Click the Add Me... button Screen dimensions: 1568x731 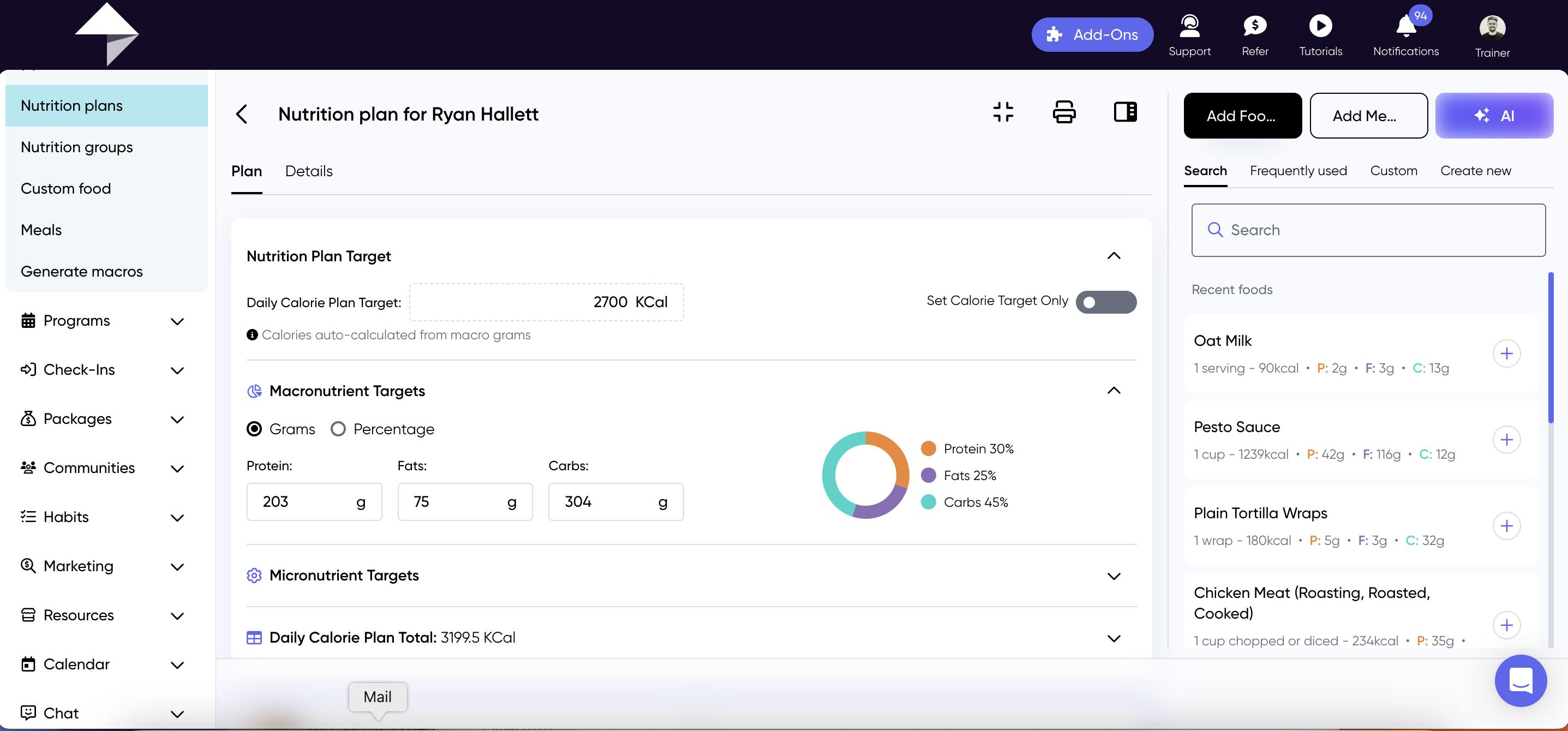tap(1368, 116)
